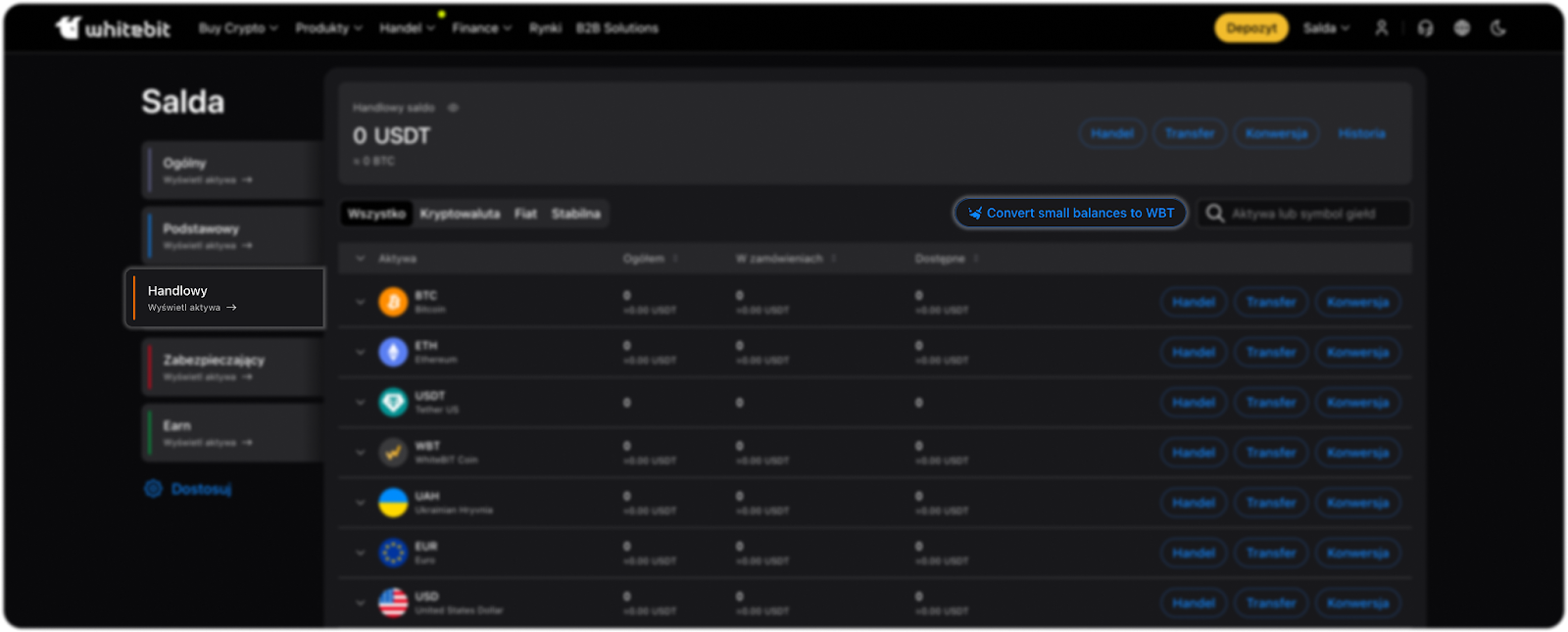Open the Salda dropdown in header

tap(1326, 28)
